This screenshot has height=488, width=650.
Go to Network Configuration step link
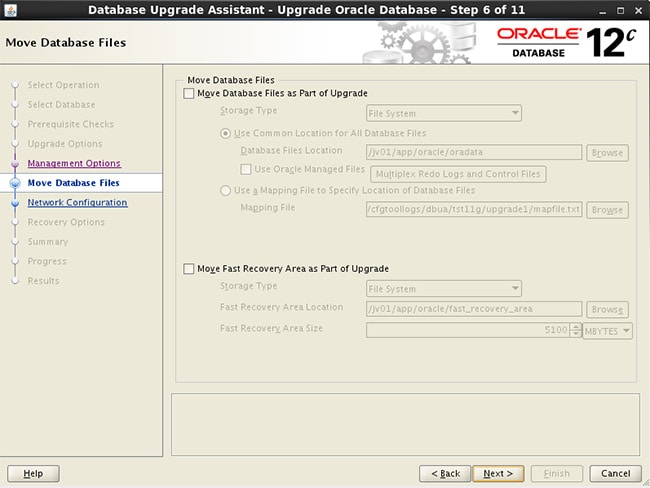(x=78, y=202)
